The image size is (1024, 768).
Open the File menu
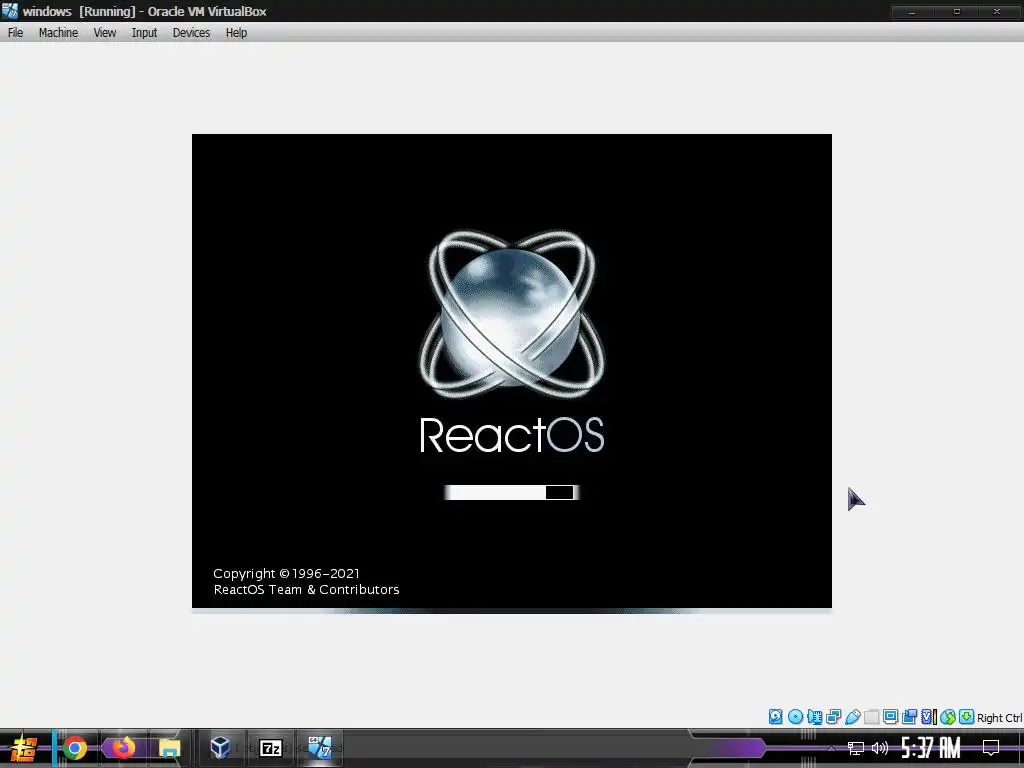[x=16, y=33]
